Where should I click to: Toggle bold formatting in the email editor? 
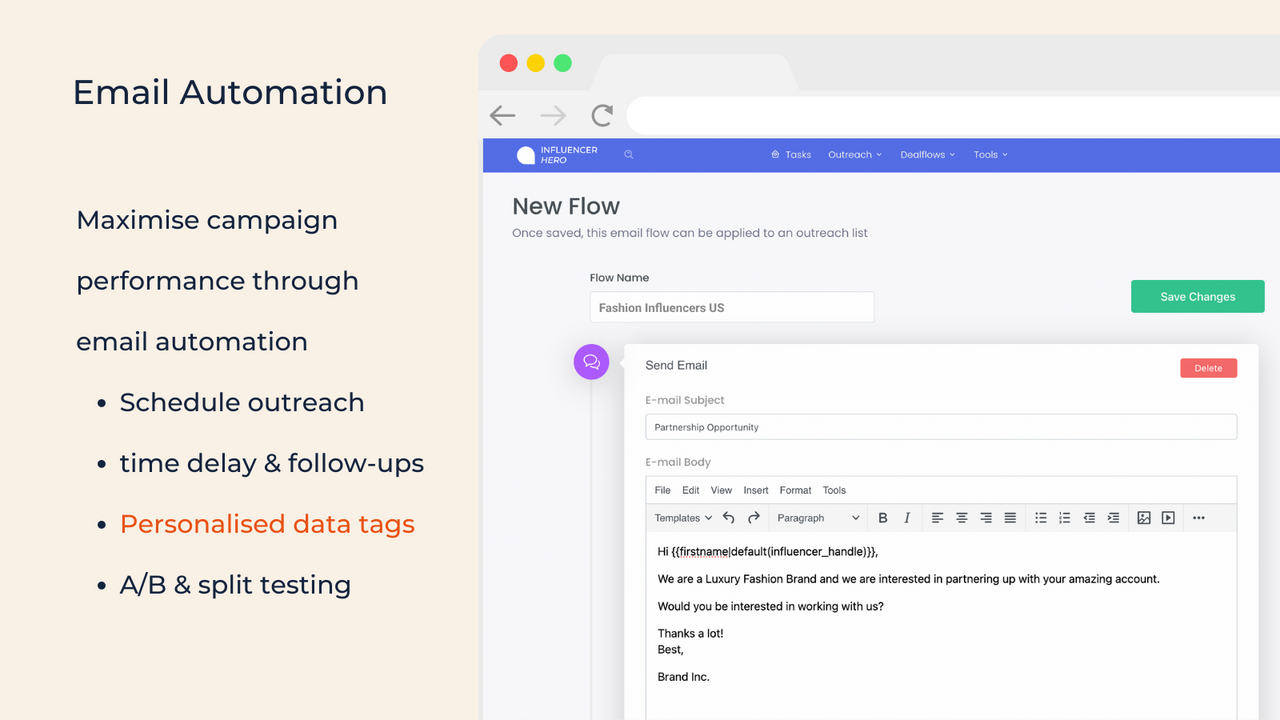pos(883,517)
